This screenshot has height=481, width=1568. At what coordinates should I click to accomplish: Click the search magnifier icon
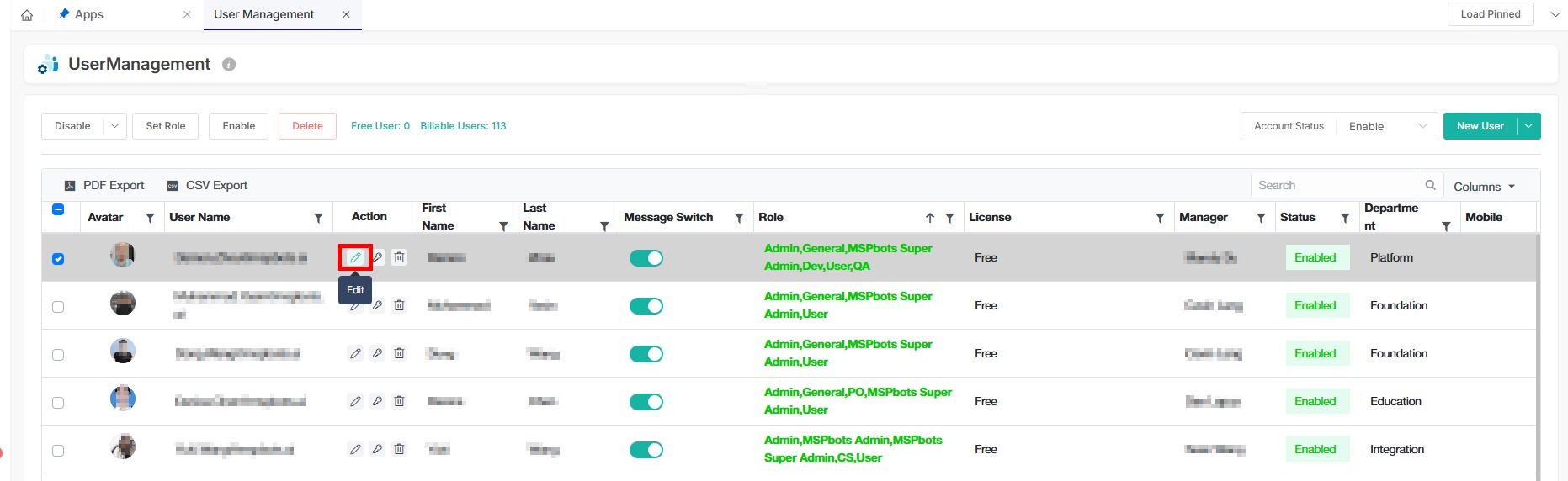1430,186
